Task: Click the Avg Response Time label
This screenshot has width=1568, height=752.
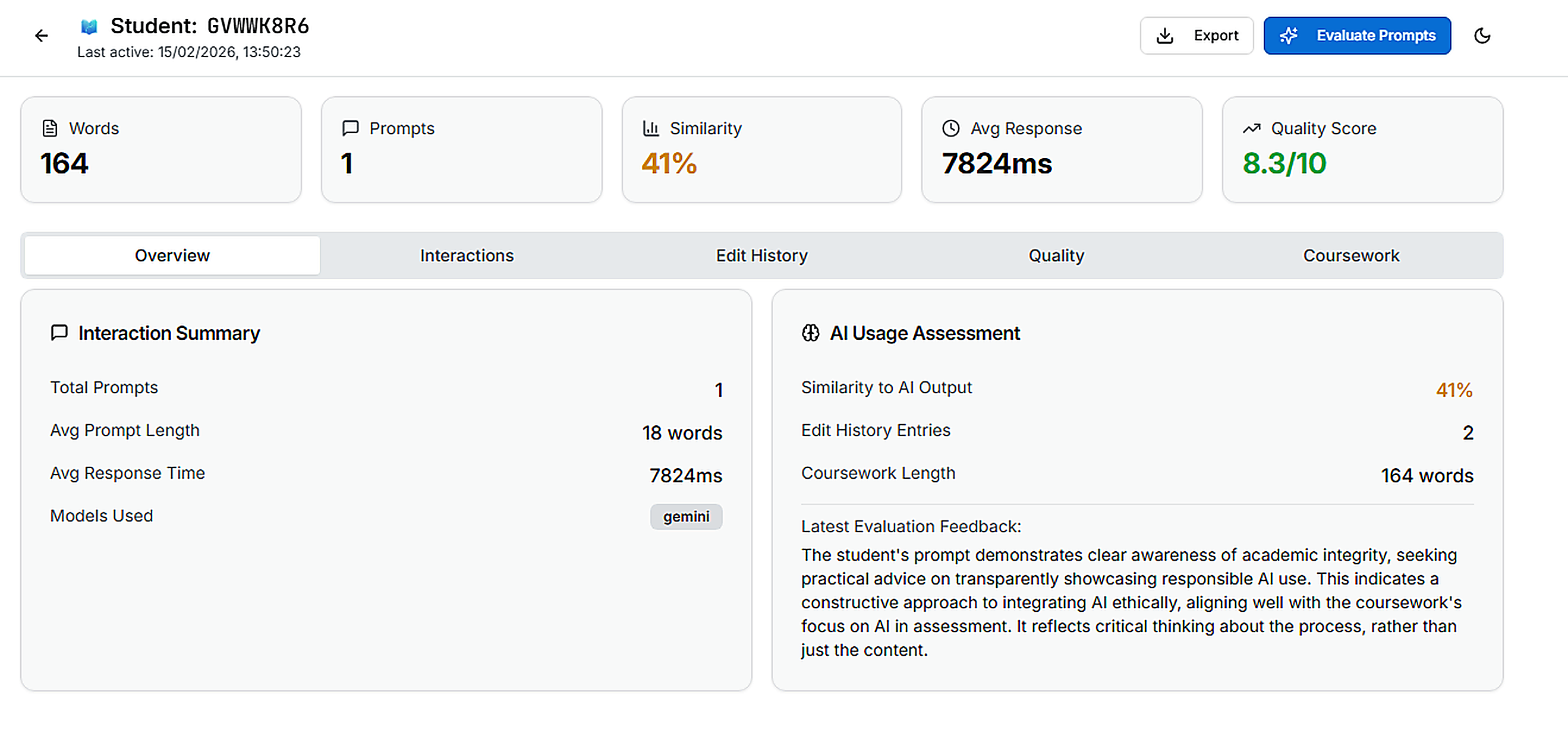Action: 128,473
